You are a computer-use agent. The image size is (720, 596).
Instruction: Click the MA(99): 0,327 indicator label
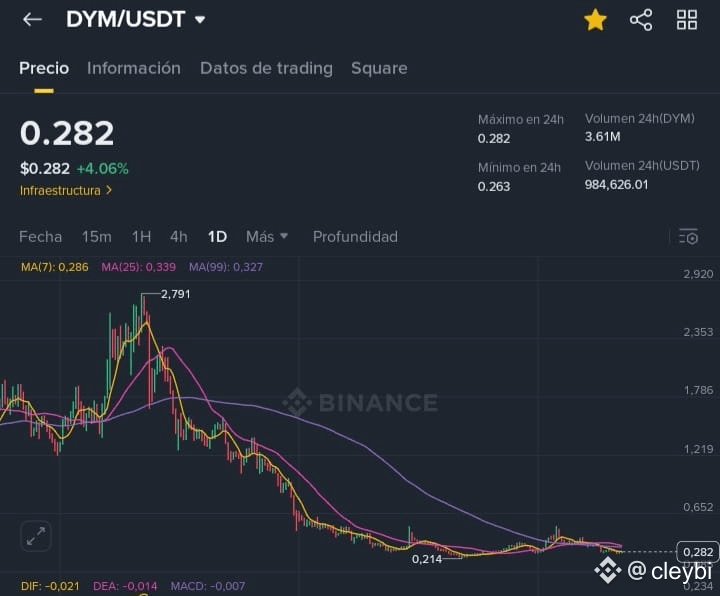tap(226, 267)
